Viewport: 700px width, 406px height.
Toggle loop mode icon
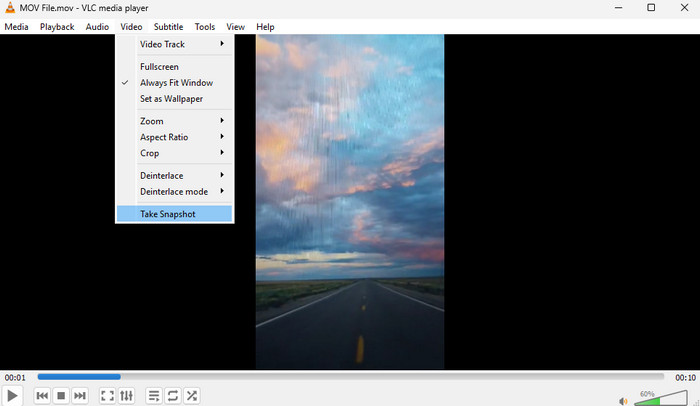(x=173, y=396)
